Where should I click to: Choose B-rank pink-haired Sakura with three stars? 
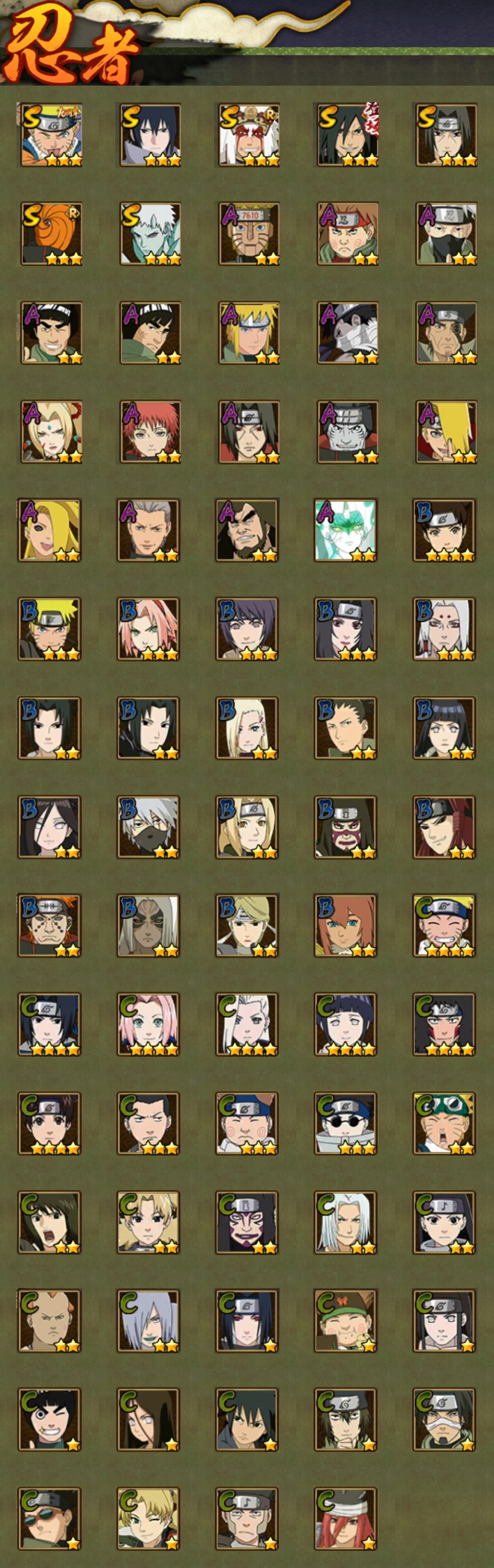click(148, 629)
